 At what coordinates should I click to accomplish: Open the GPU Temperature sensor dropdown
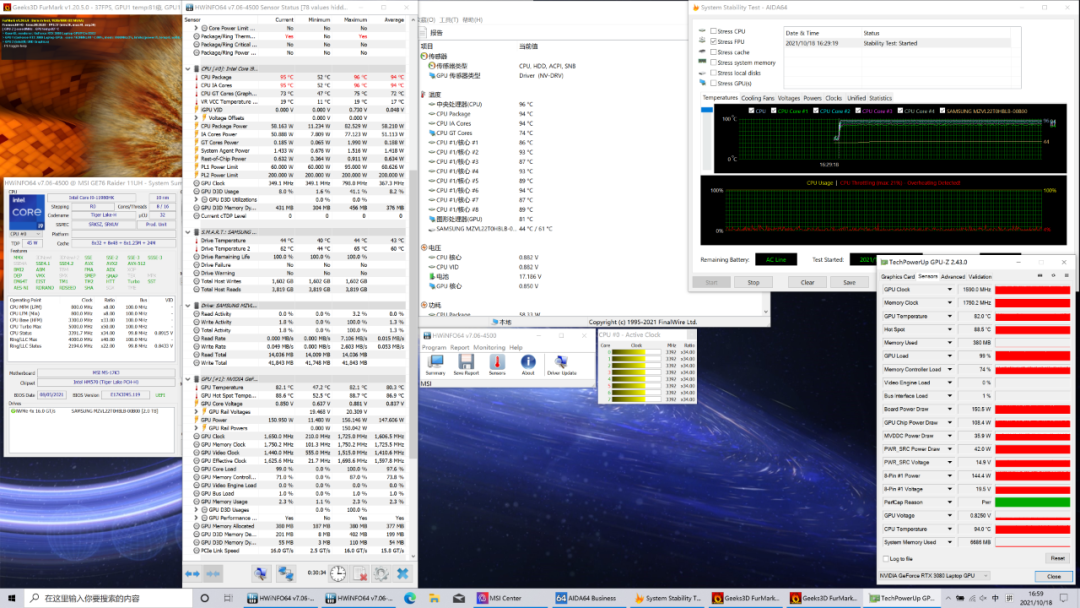tap(950, 316)
